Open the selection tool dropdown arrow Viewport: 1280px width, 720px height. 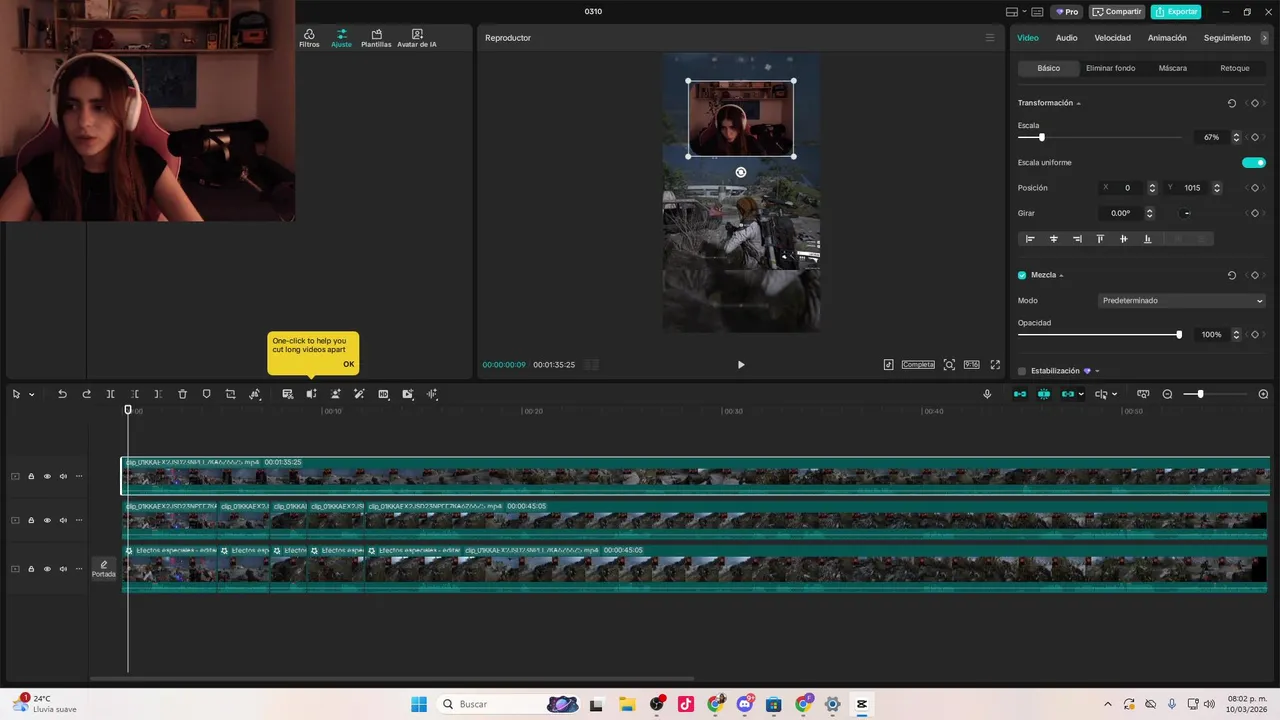[31, 394]
